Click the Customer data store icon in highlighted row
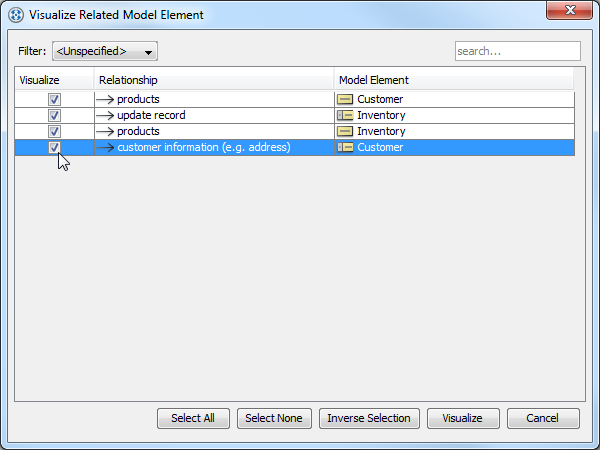Viewport: 600px width, 450px height. point(345,147)
